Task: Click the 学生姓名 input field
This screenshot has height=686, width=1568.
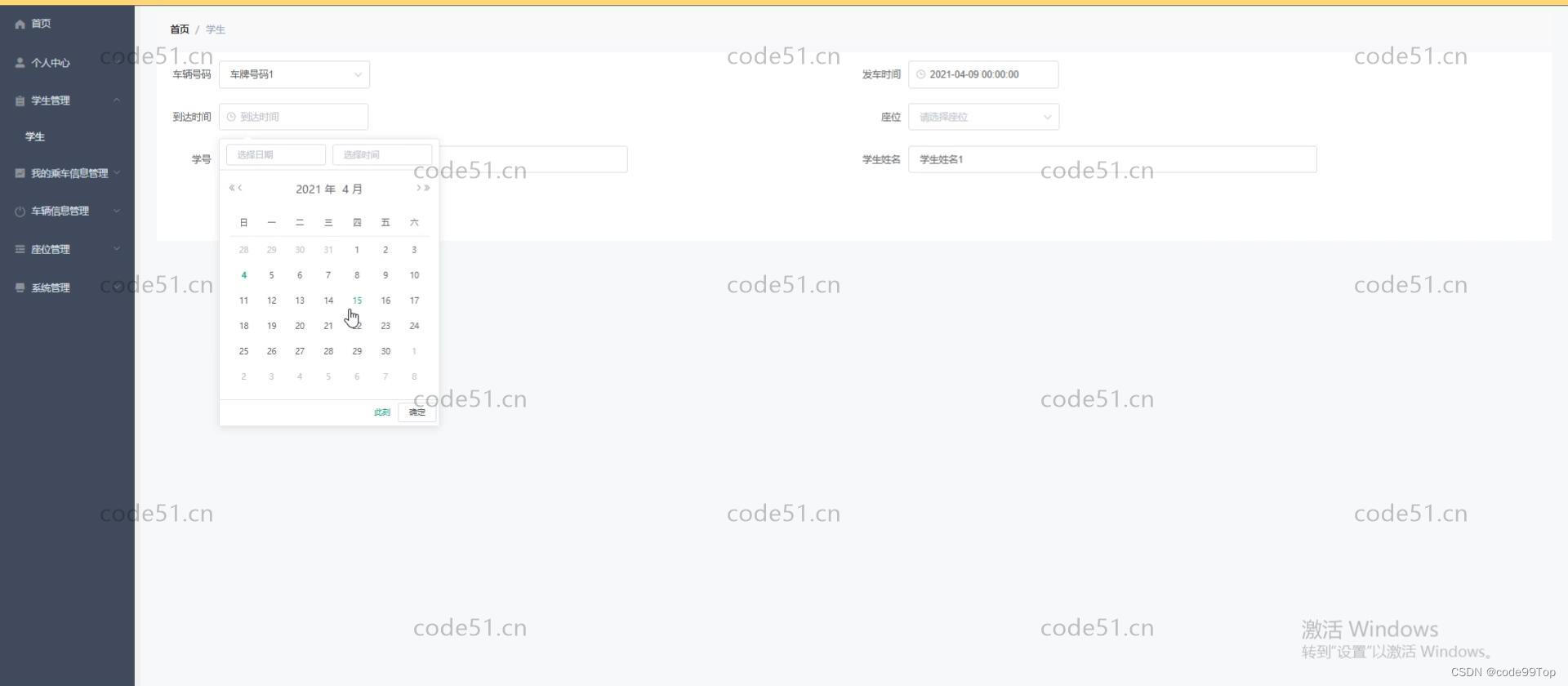Action: tap(1112, 159)
